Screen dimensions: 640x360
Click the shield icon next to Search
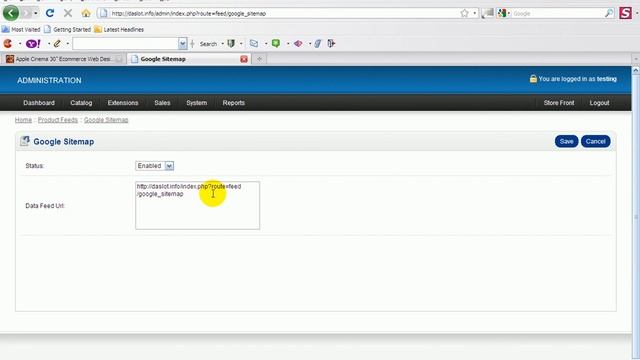coord(231,43)
